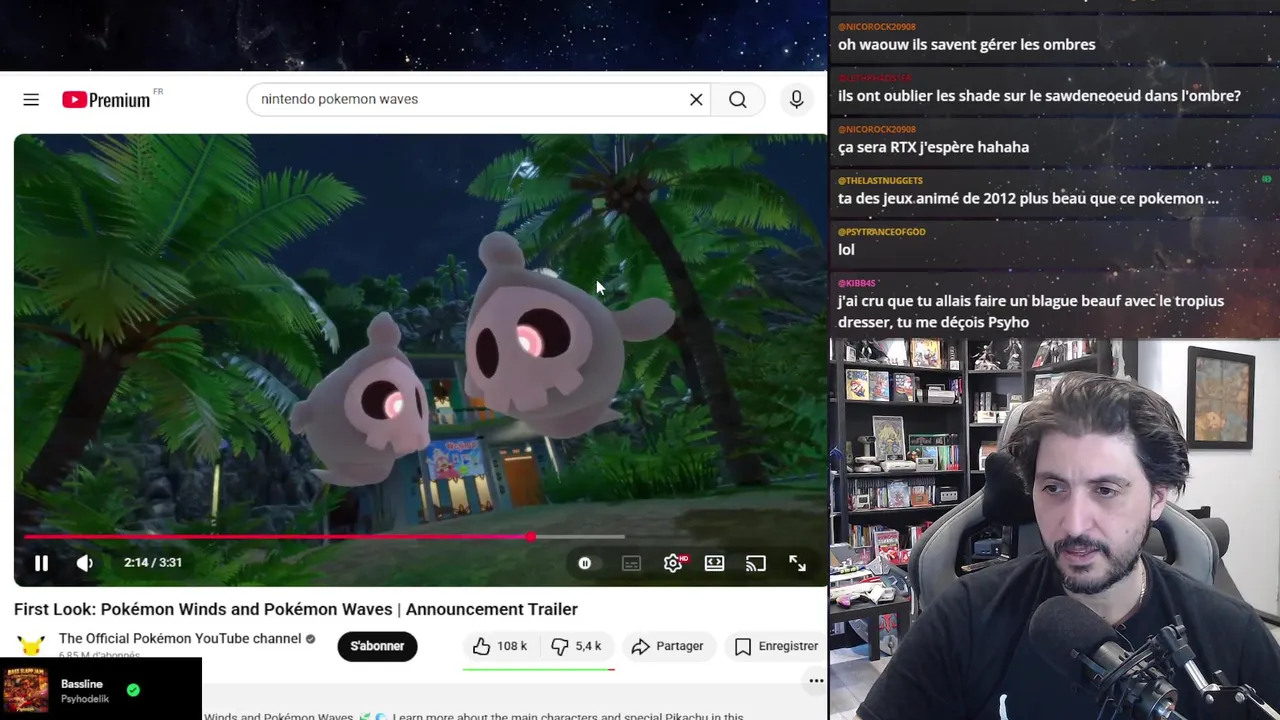Toggle subtitles captions button
The width and height of the screenshot is (1280, 720).
631,563
